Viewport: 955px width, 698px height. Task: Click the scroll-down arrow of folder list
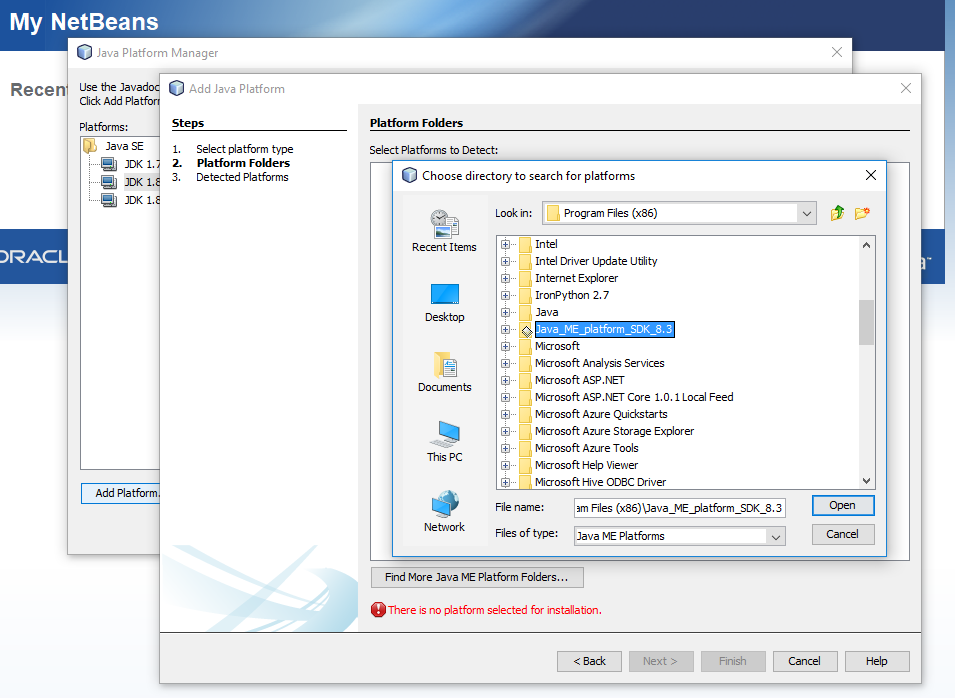click(866, 481)
